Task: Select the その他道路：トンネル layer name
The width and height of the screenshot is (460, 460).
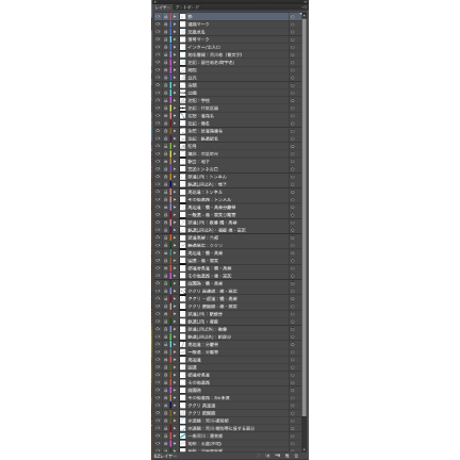Action: [209, 200]
